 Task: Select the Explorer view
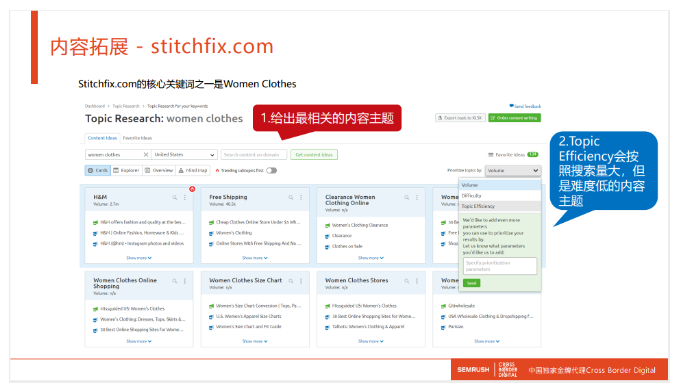click(x=126, y=170)
